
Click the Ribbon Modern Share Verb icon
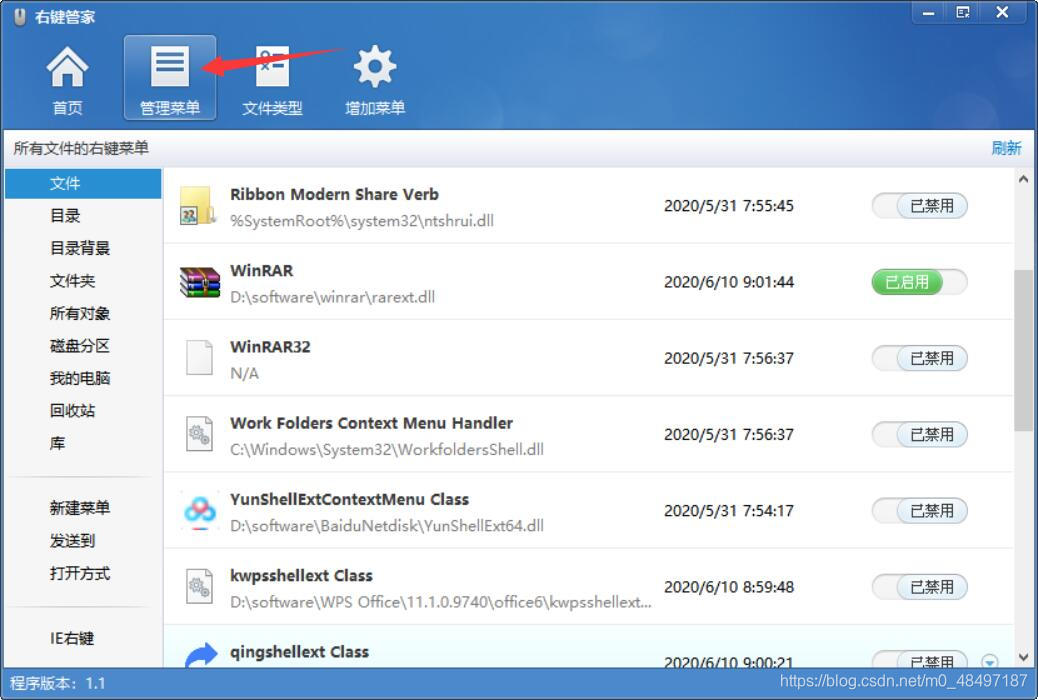pyautogui.click(x=199, y=206)
